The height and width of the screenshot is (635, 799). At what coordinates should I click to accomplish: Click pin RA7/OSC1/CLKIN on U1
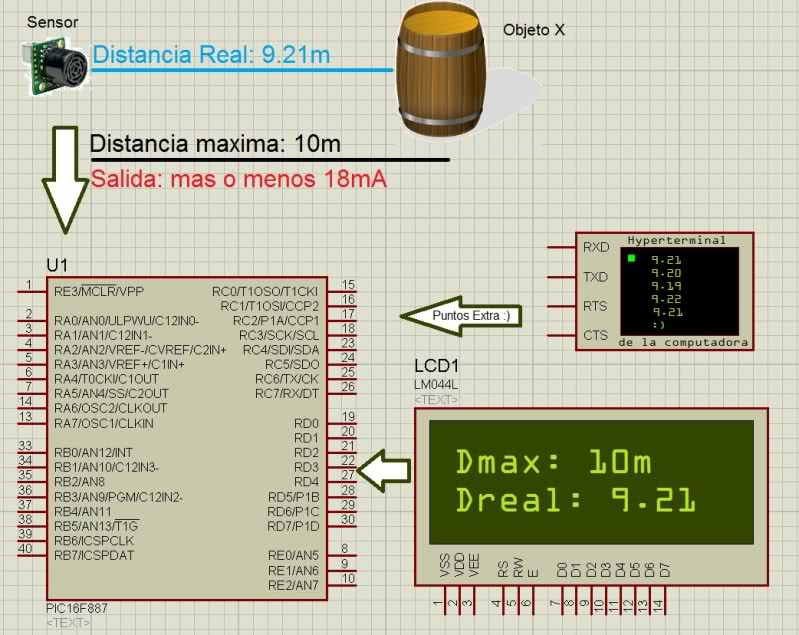tap(103, 423)
